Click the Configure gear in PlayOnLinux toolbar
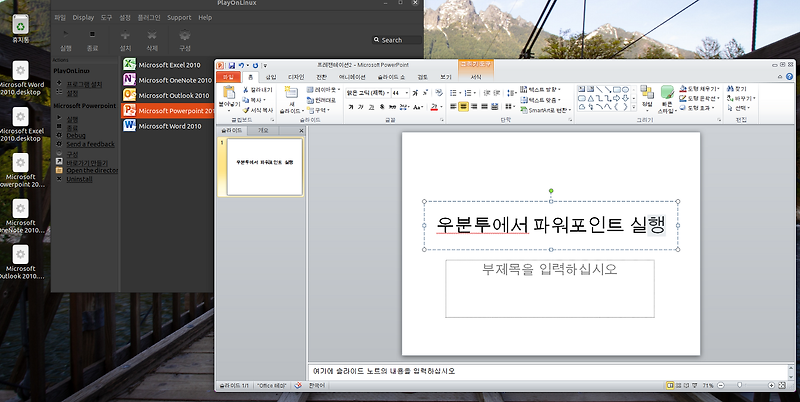This screenshot has height=402, width=800. (185, 35)
